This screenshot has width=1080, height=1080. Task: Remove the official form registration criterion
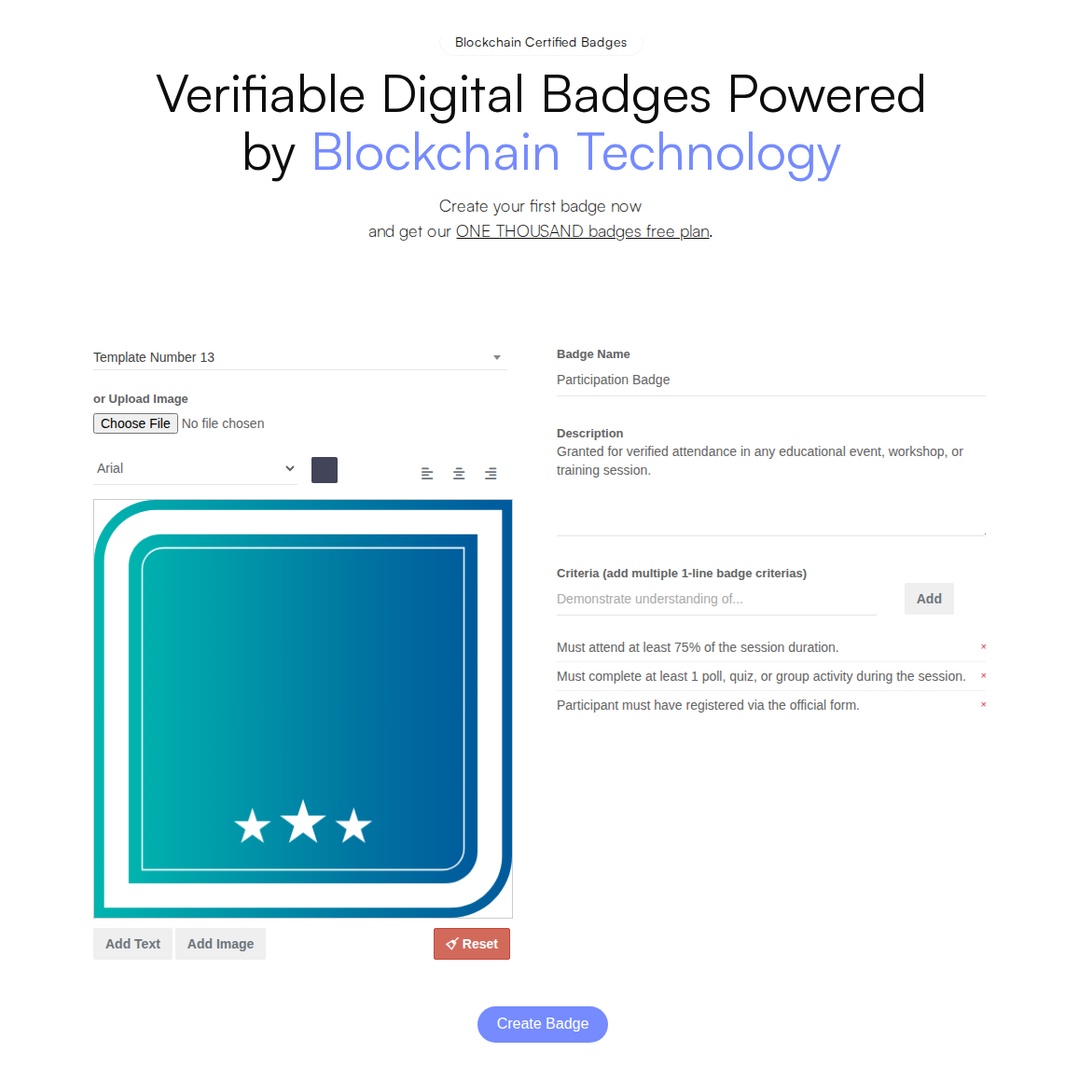click(x=983, y=705)
